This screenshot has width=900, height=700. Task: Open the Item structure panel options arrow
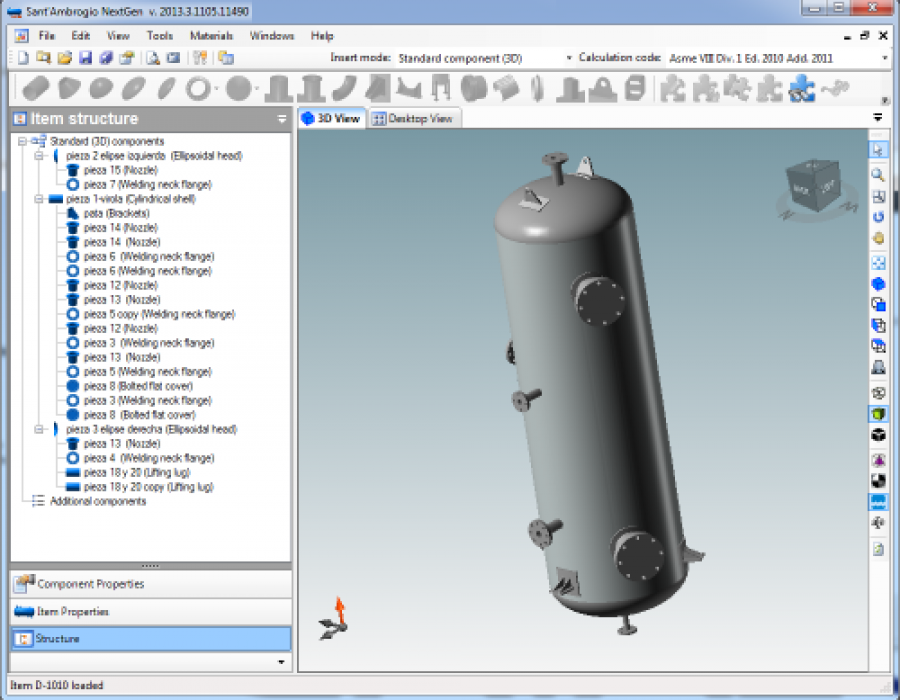point(282,119)
